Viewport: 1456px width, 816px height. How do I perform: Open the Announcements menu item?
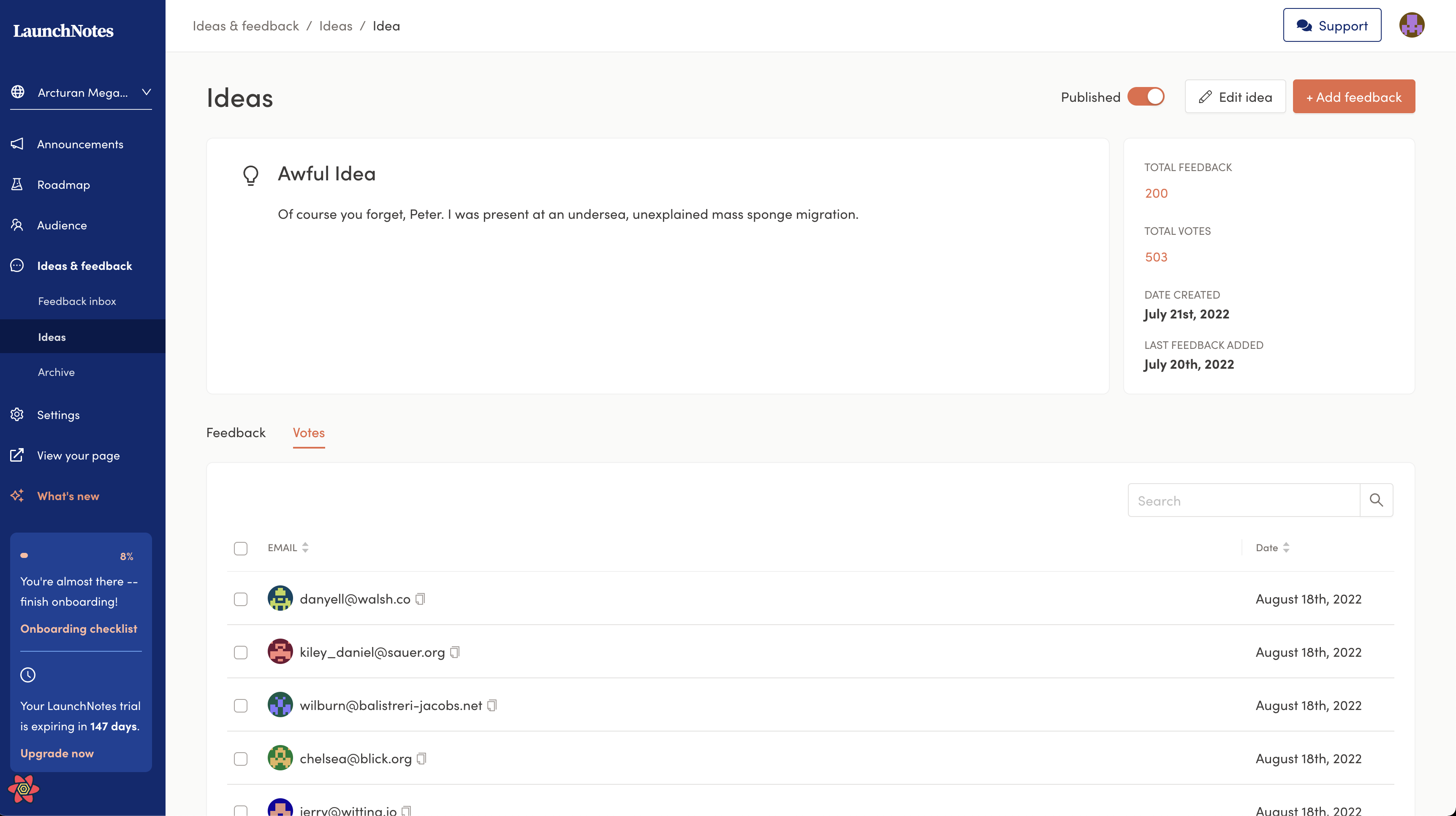[x=80, y=144]
